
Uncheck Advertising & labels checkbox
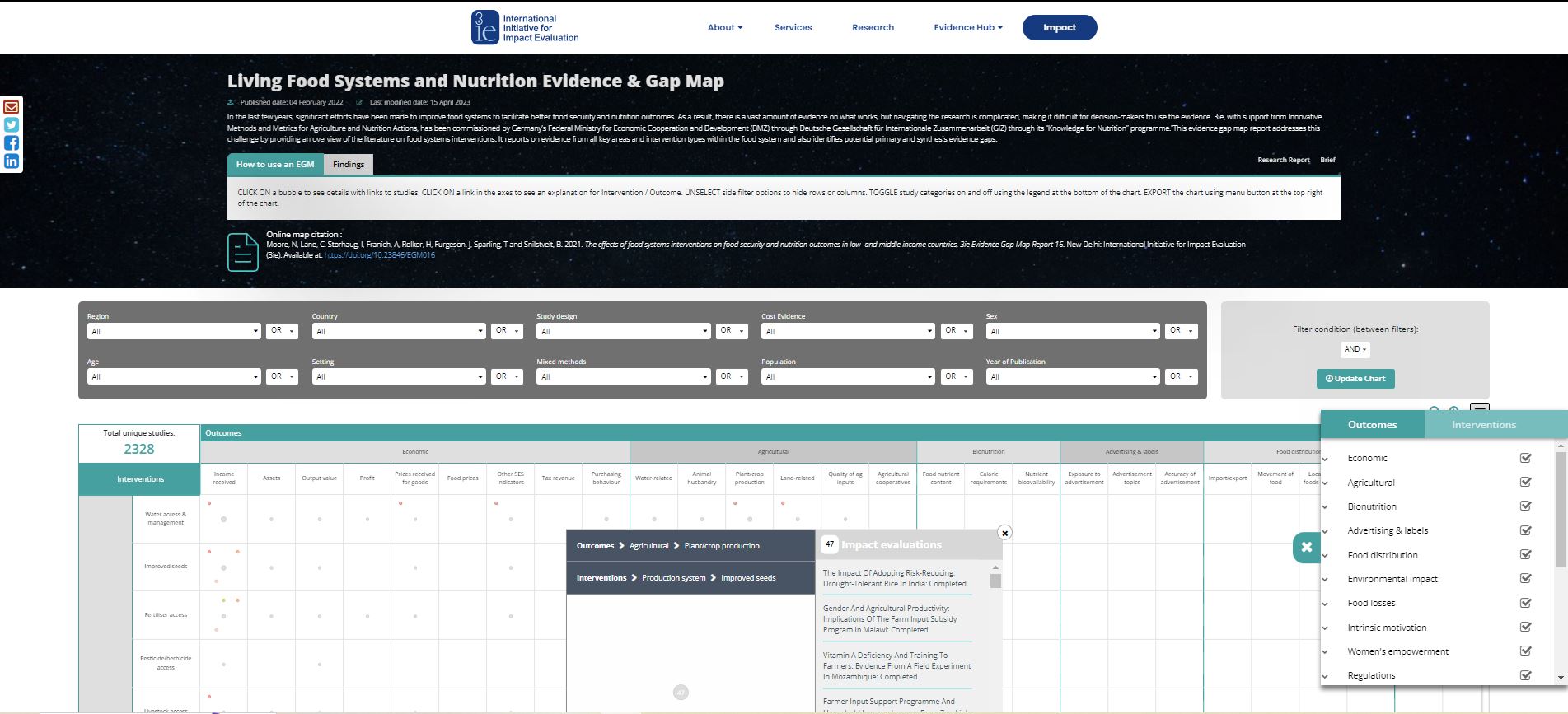coord(1525,530)
